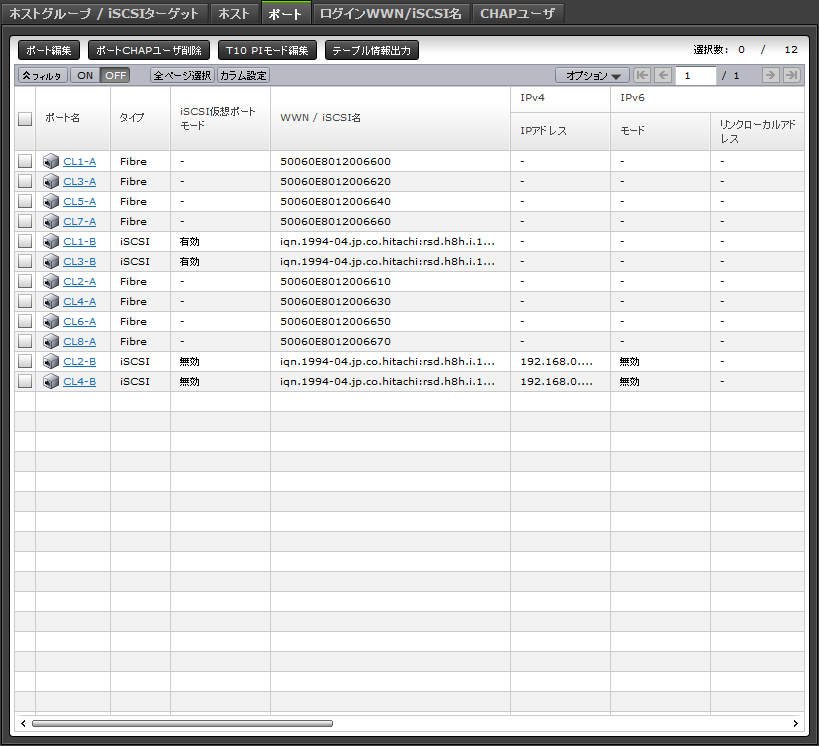Screen dimensions: 819x746
Task: Click the horizontal scrollbar thumb at bottom
Action: [x=180, y=722]
